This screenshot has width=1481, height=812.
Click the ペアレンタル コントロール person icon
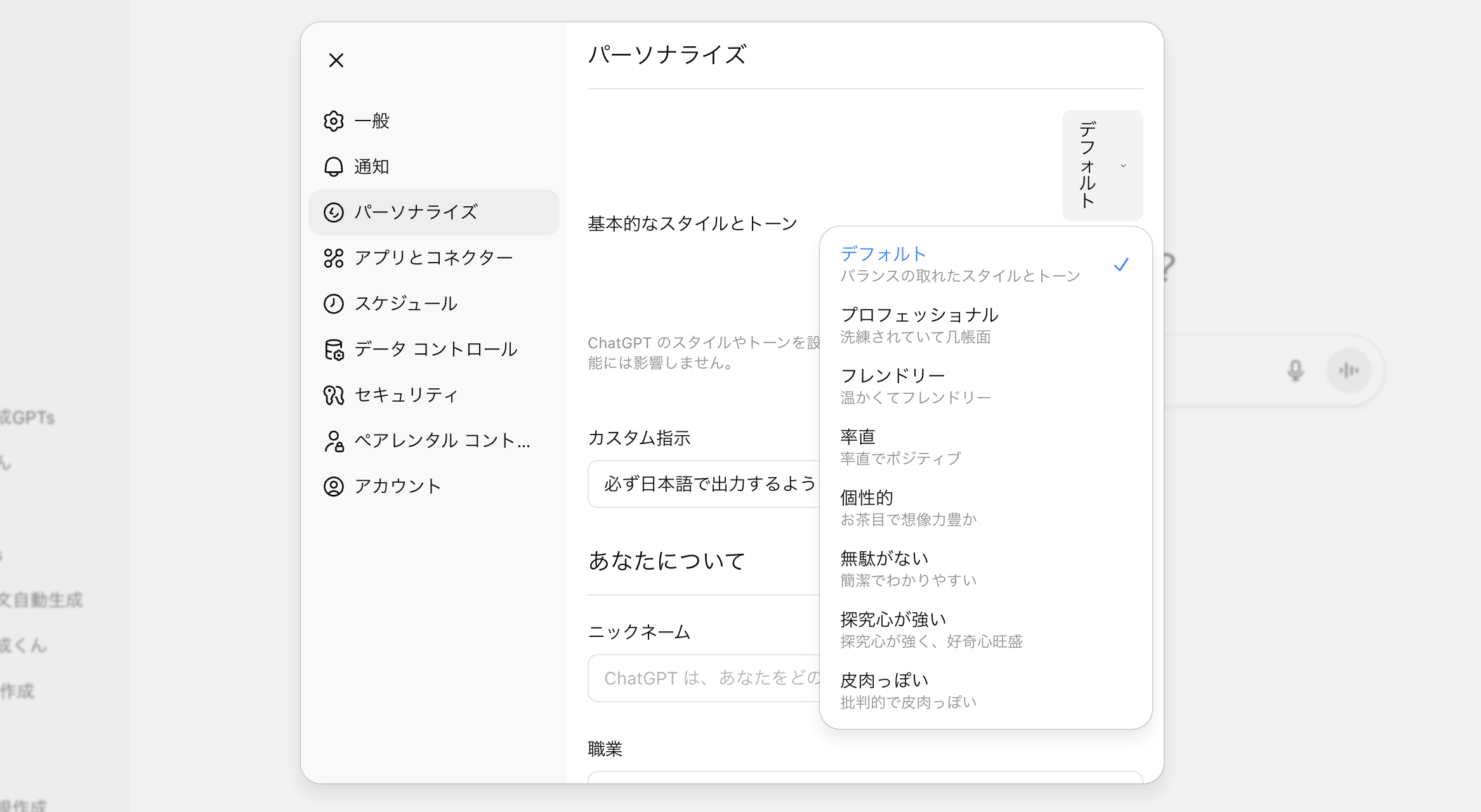click(334, 441)
